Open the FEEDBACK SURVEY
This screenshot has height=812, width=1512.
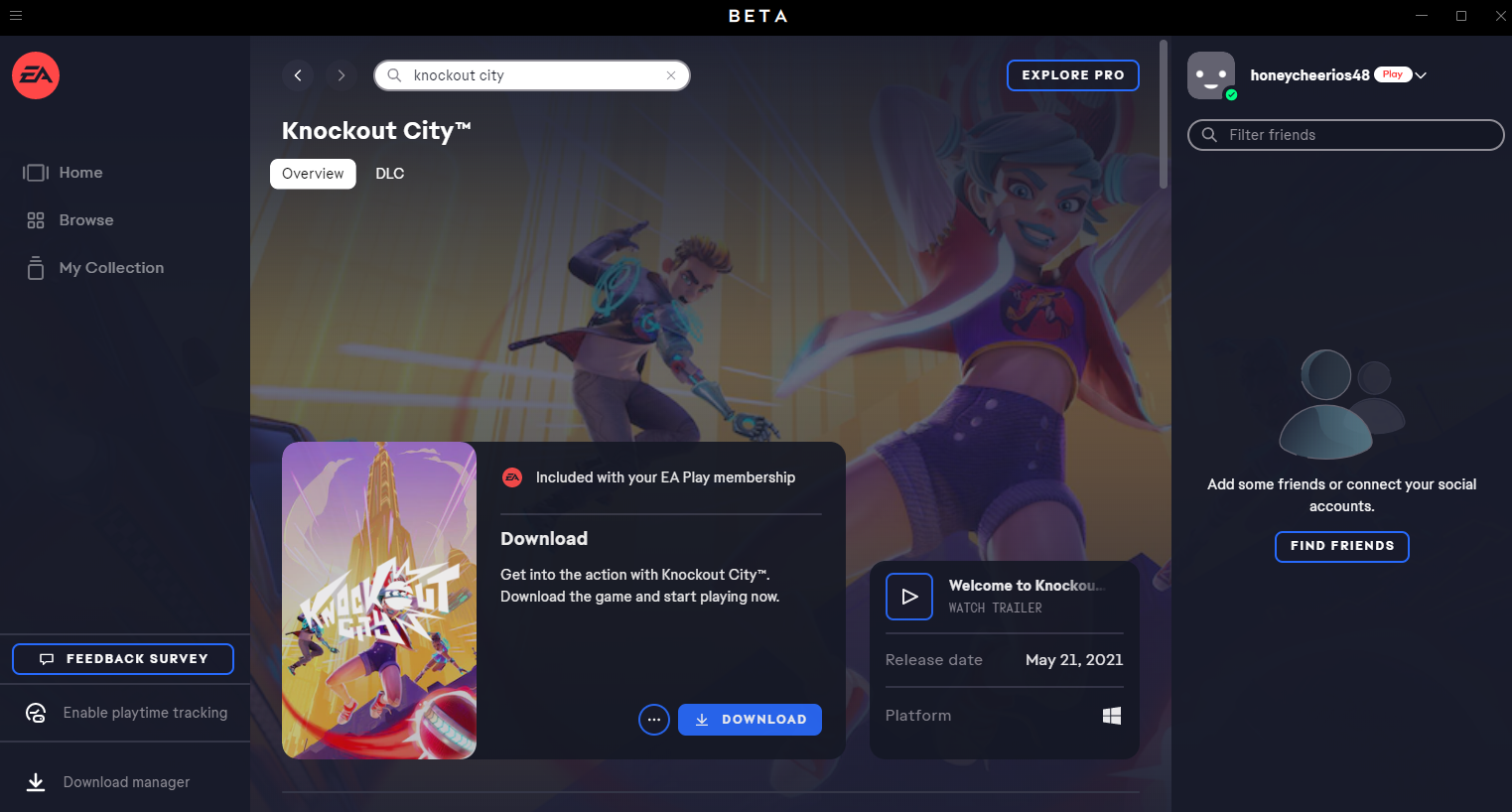123,659
